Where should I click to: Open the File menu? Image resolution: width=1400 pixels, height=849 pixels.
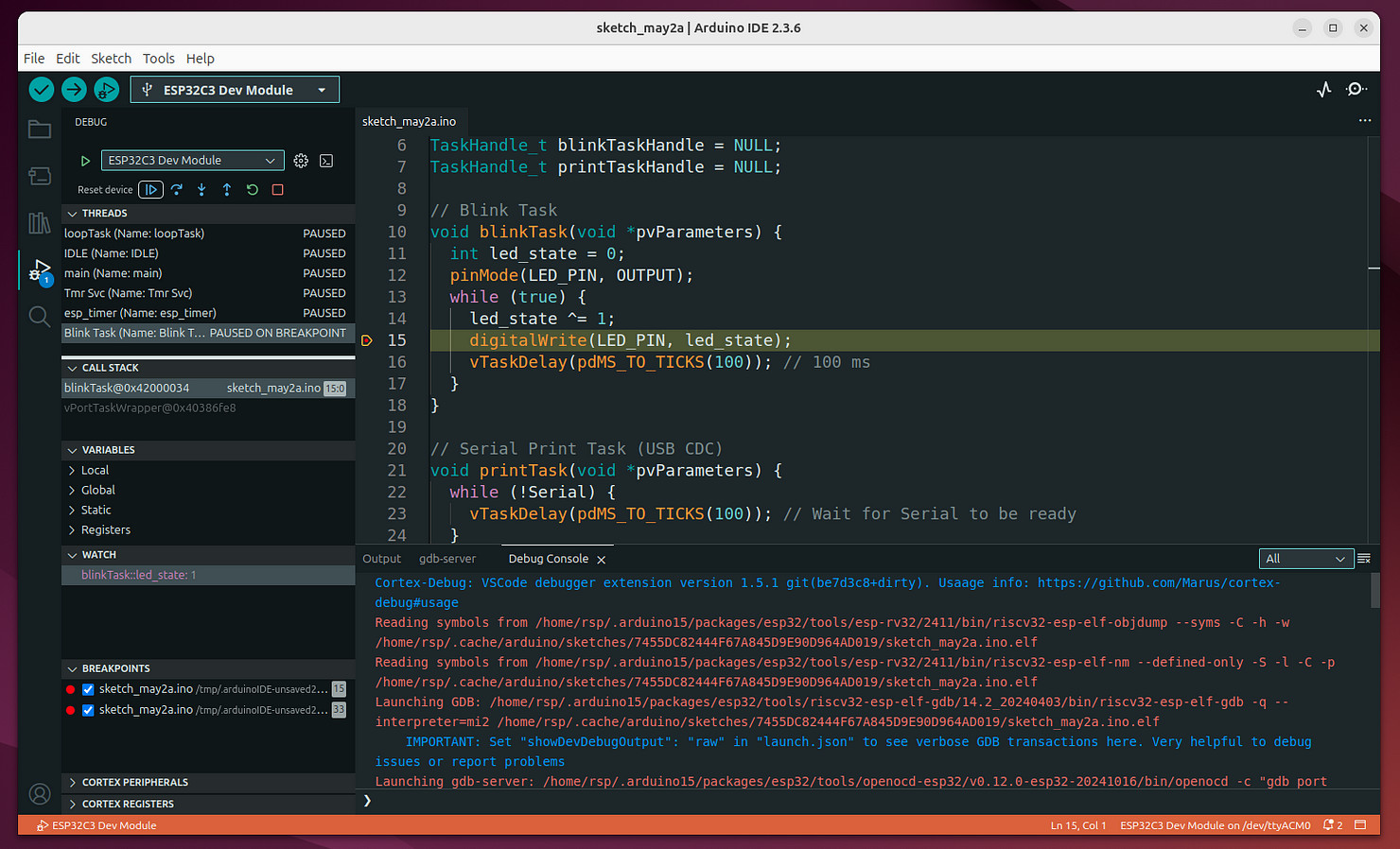(x=34, y=59)
